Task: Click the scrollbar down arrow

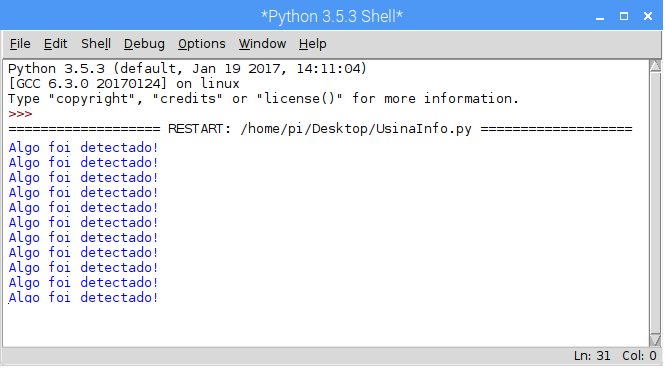Action: [655, 340]
